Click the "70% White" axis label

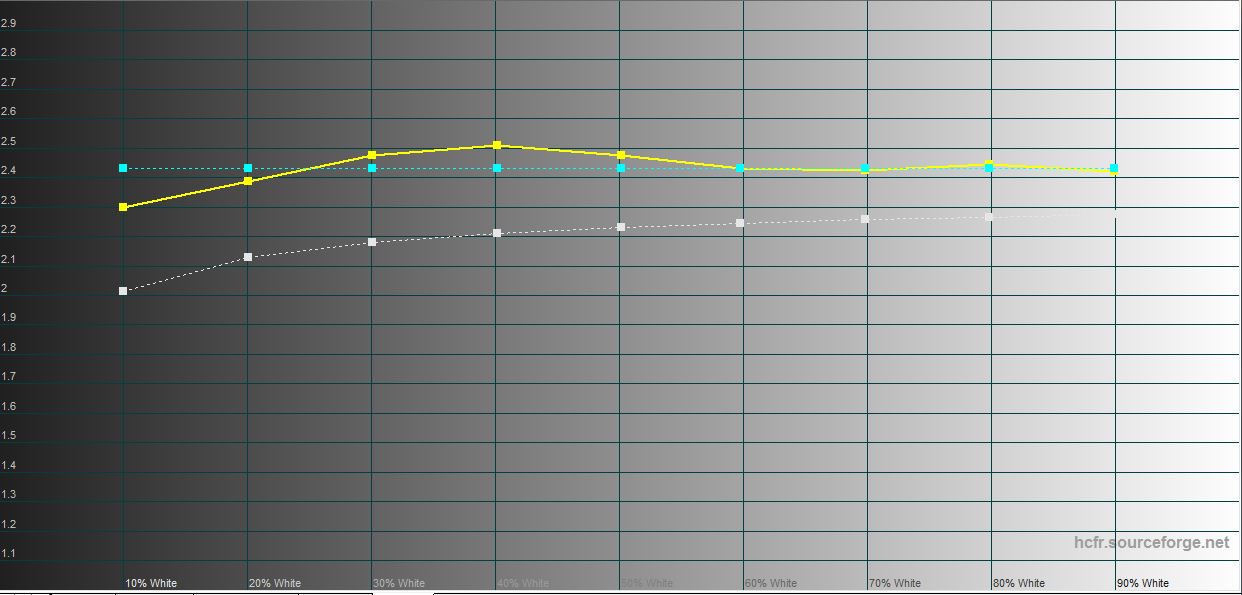pos(895,583)
